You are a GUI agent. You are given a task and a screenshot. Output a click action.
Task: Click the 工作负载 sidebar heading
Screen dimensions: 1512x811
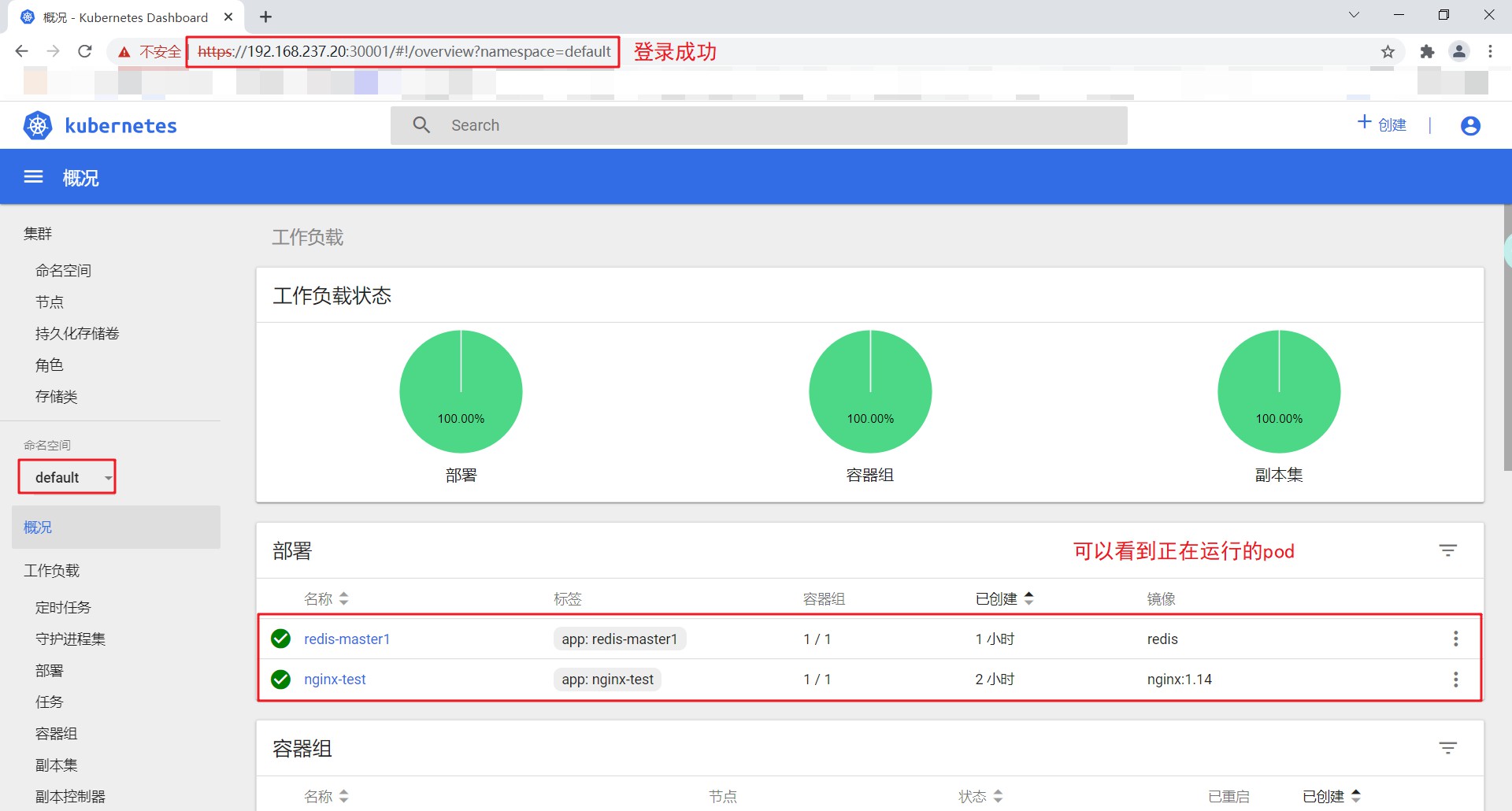[52, 571]
